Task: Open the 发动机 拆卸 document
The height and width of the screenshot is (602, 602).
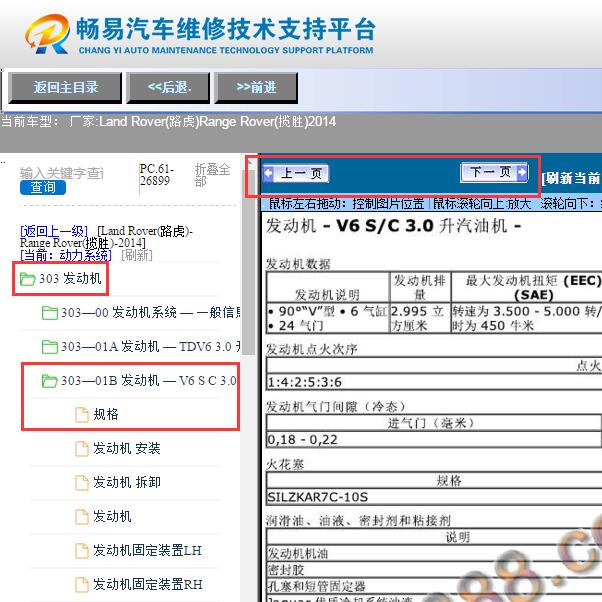Action: [127, 482]
